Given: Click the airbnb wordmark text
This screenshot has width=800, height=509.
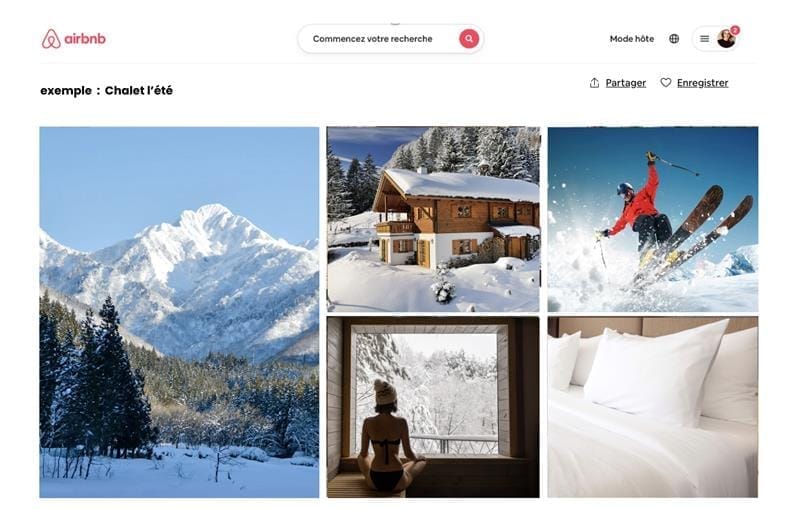Looking at the screenshot, I should pos(85,39).
